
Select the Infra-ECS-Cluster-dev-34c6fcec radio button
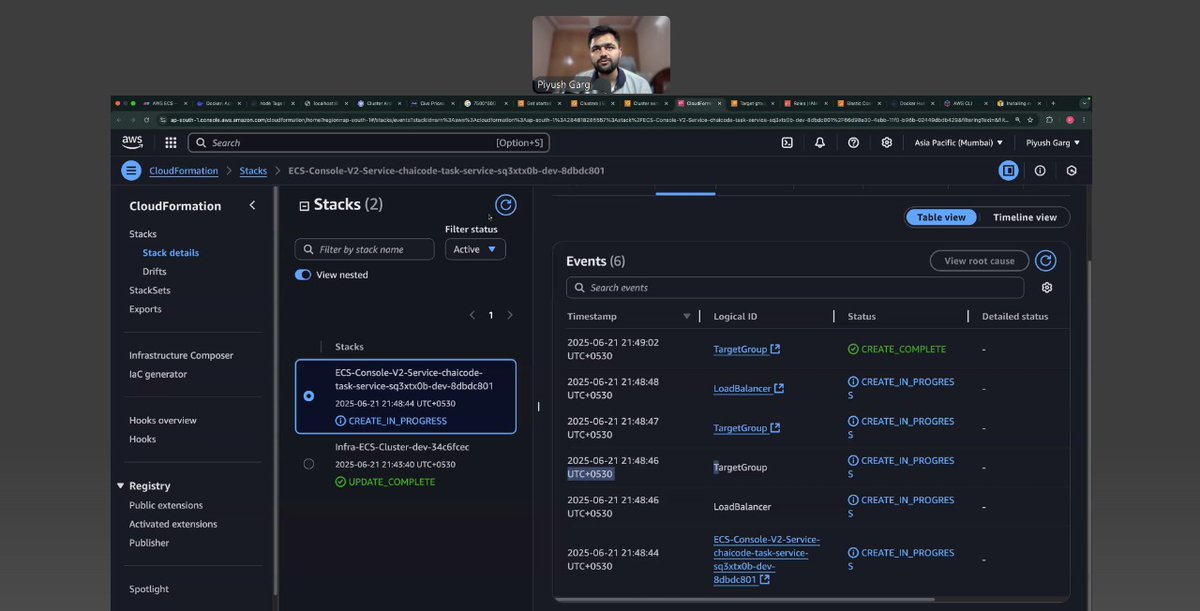[x=309, y=464]
